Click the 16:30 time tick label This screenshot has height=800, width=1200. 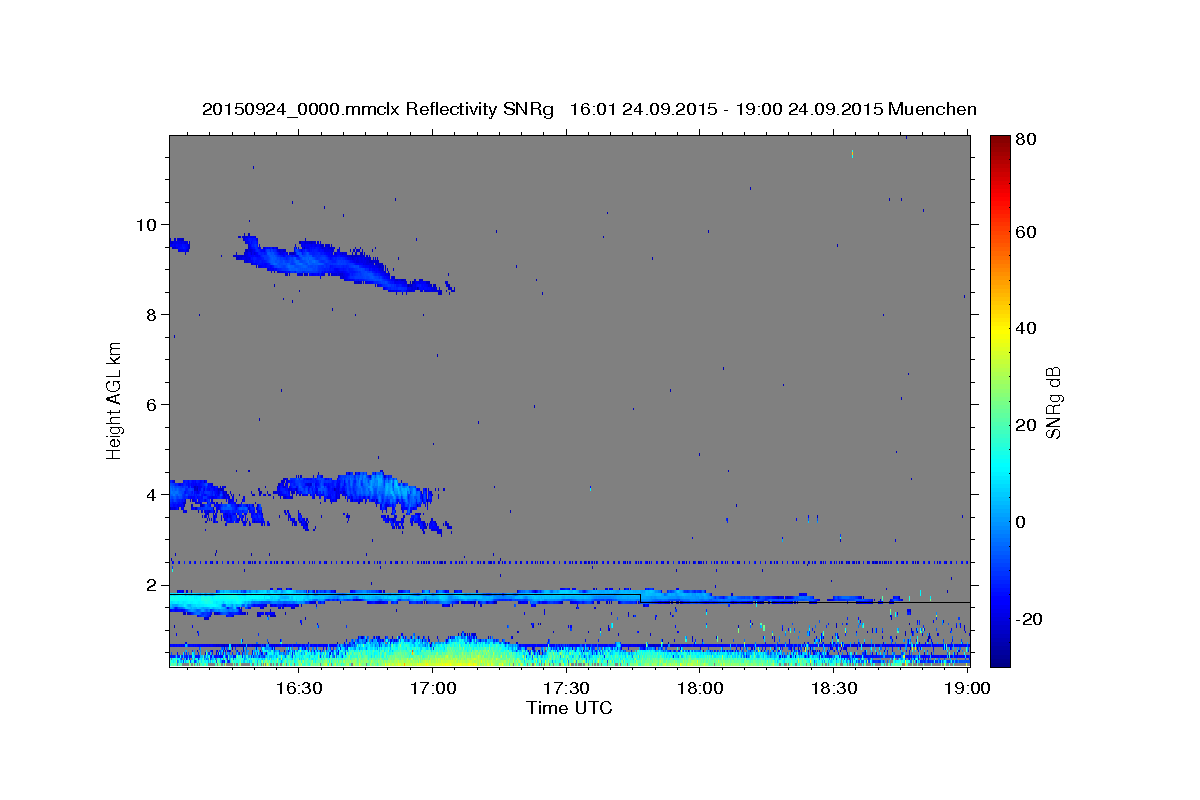click(298, 688)
